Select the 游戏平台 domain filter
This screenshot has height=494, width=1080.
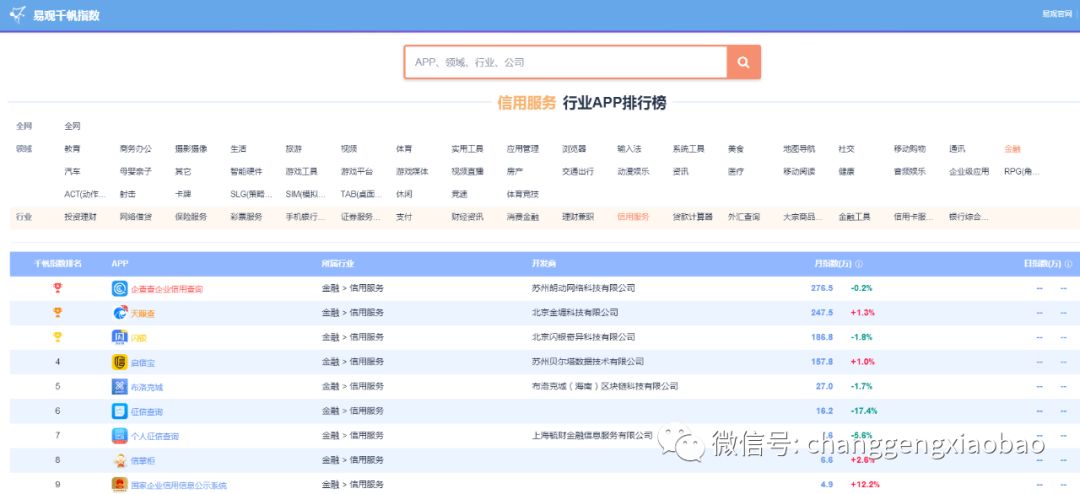tap(357, 172)
